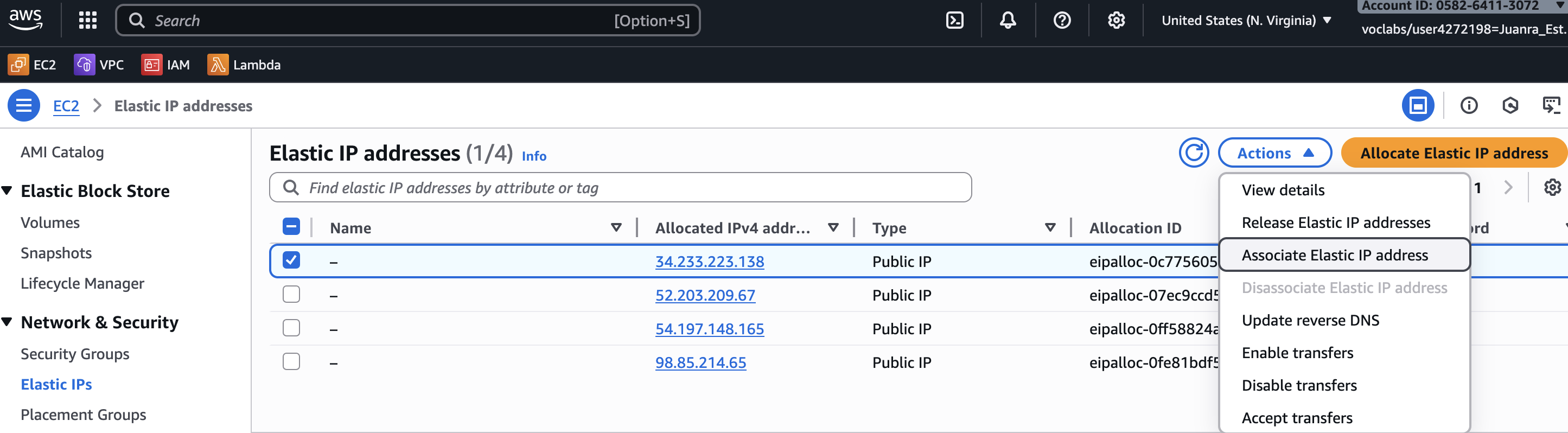The width and height of the screenshot is (1568, 433).
Task: Select Release Elastic IP addresses option
Action: pos(1335,223)
